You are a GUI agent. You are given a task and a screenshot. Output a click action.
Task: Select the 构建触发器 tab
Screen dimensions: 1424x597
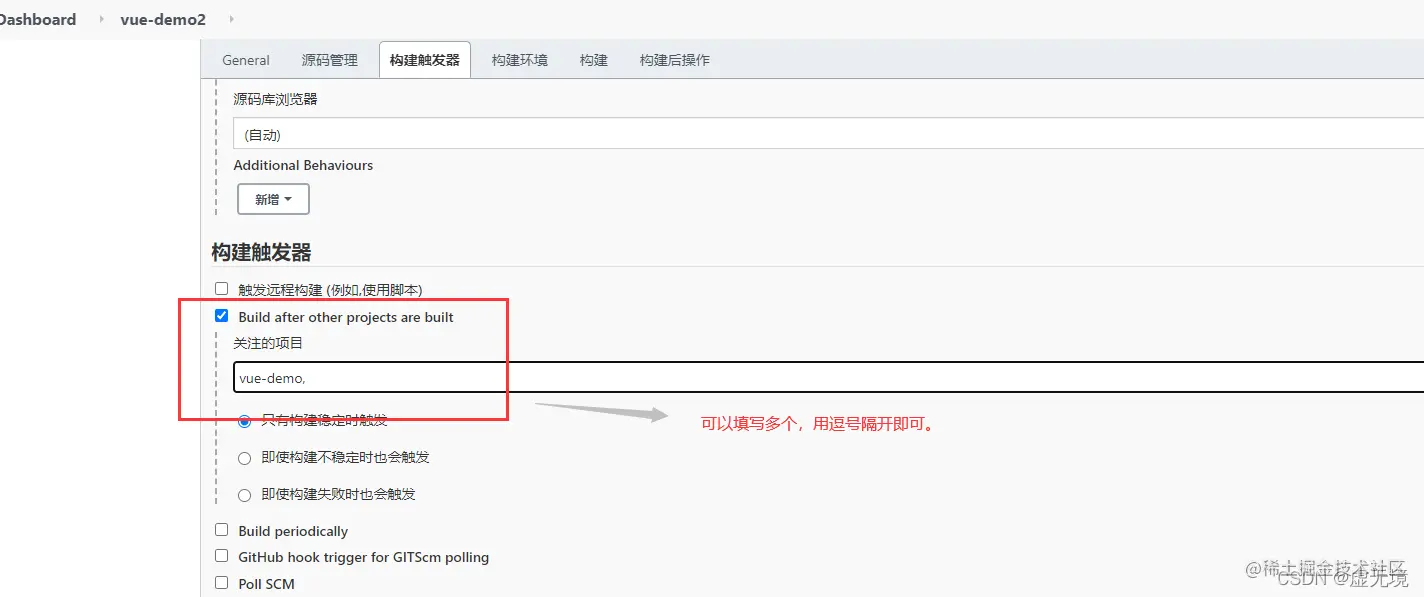424,59
